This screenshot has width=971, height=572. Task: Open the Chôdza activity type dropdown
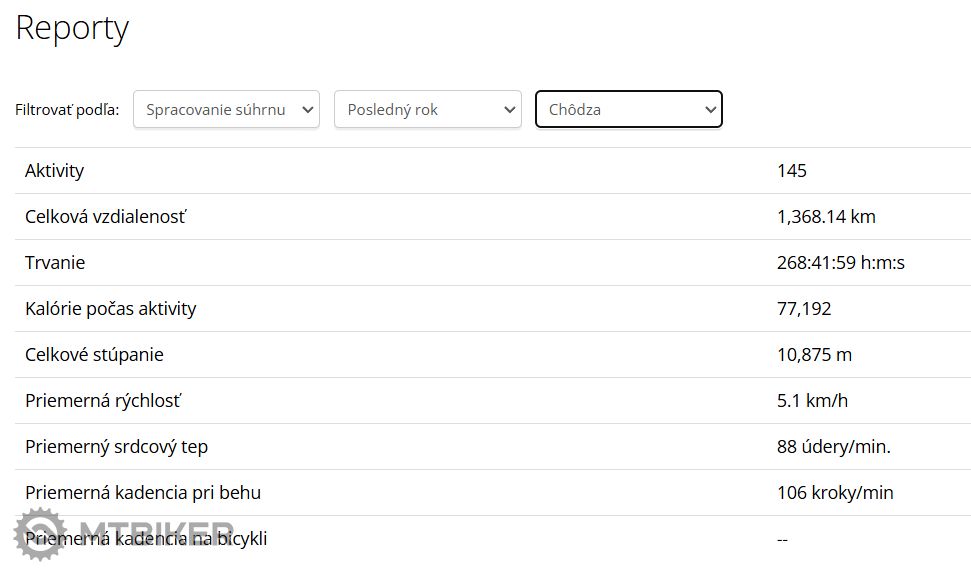(629, 110)
